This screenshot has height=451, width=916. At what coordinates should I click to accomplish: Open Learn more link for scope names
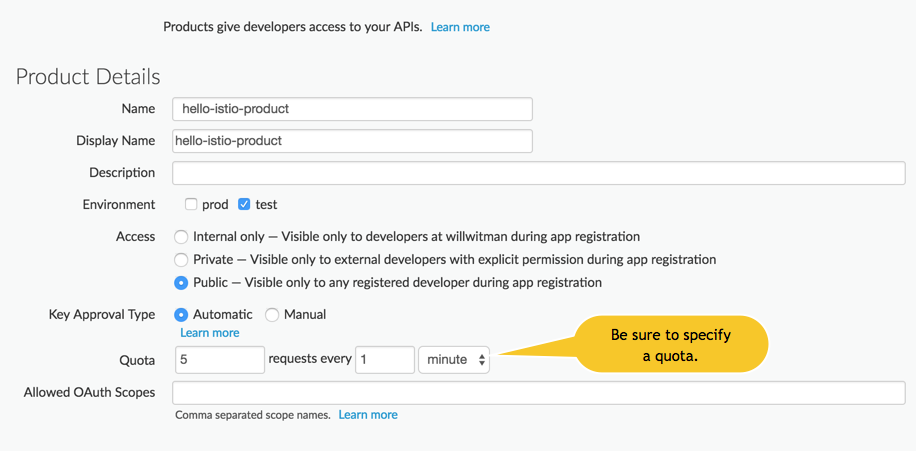(x=368, y=415)
